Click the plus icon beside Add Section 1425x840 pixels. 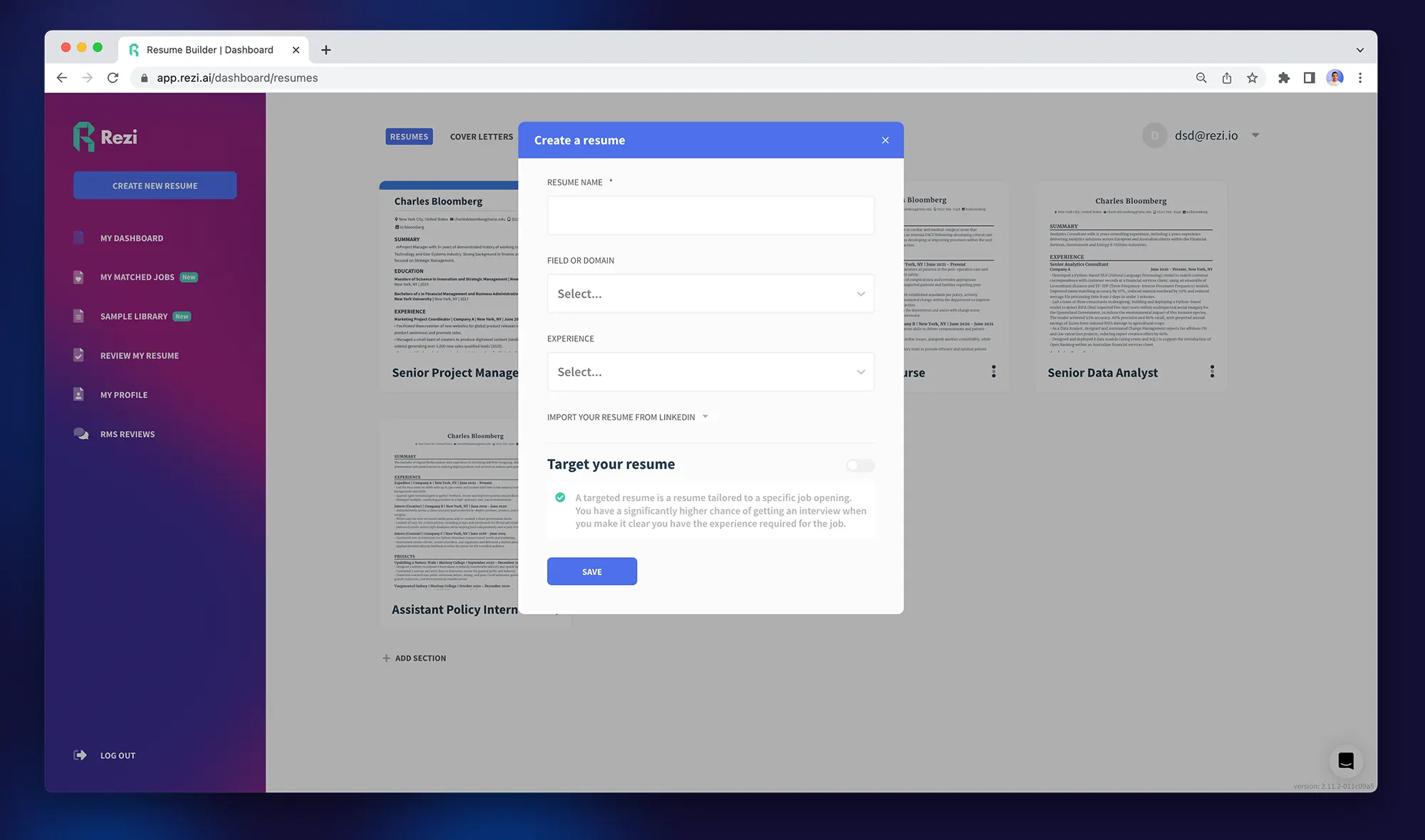click(386, 658)
